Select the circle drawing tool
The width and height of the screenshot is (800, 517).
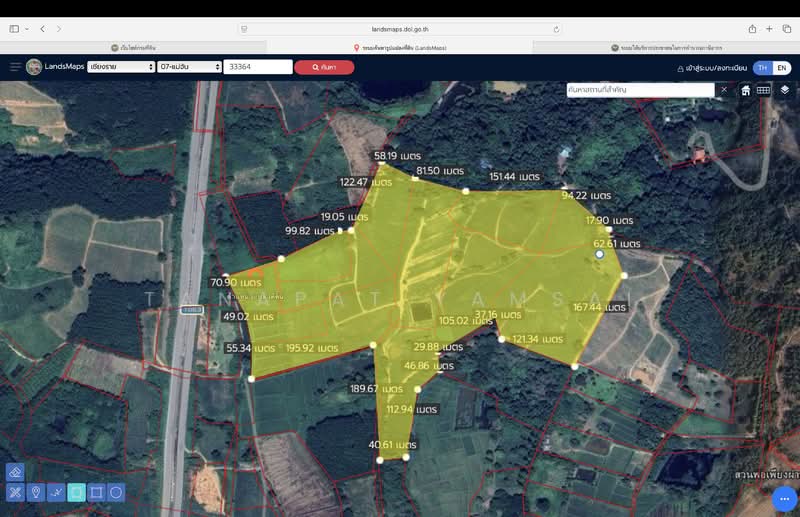(116, 492)
